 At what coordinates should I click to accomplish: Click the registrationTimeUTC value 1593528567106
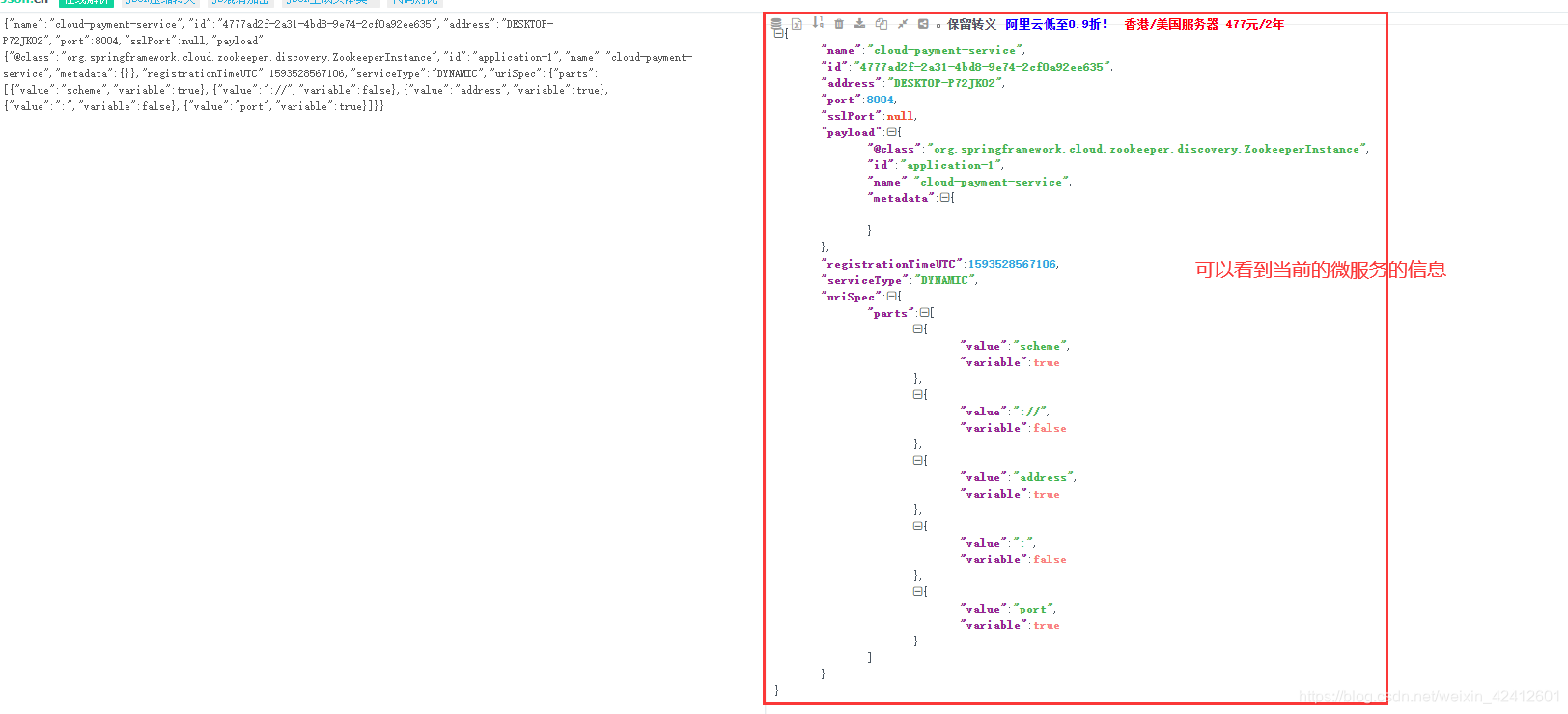click(x=1012, y=264)
